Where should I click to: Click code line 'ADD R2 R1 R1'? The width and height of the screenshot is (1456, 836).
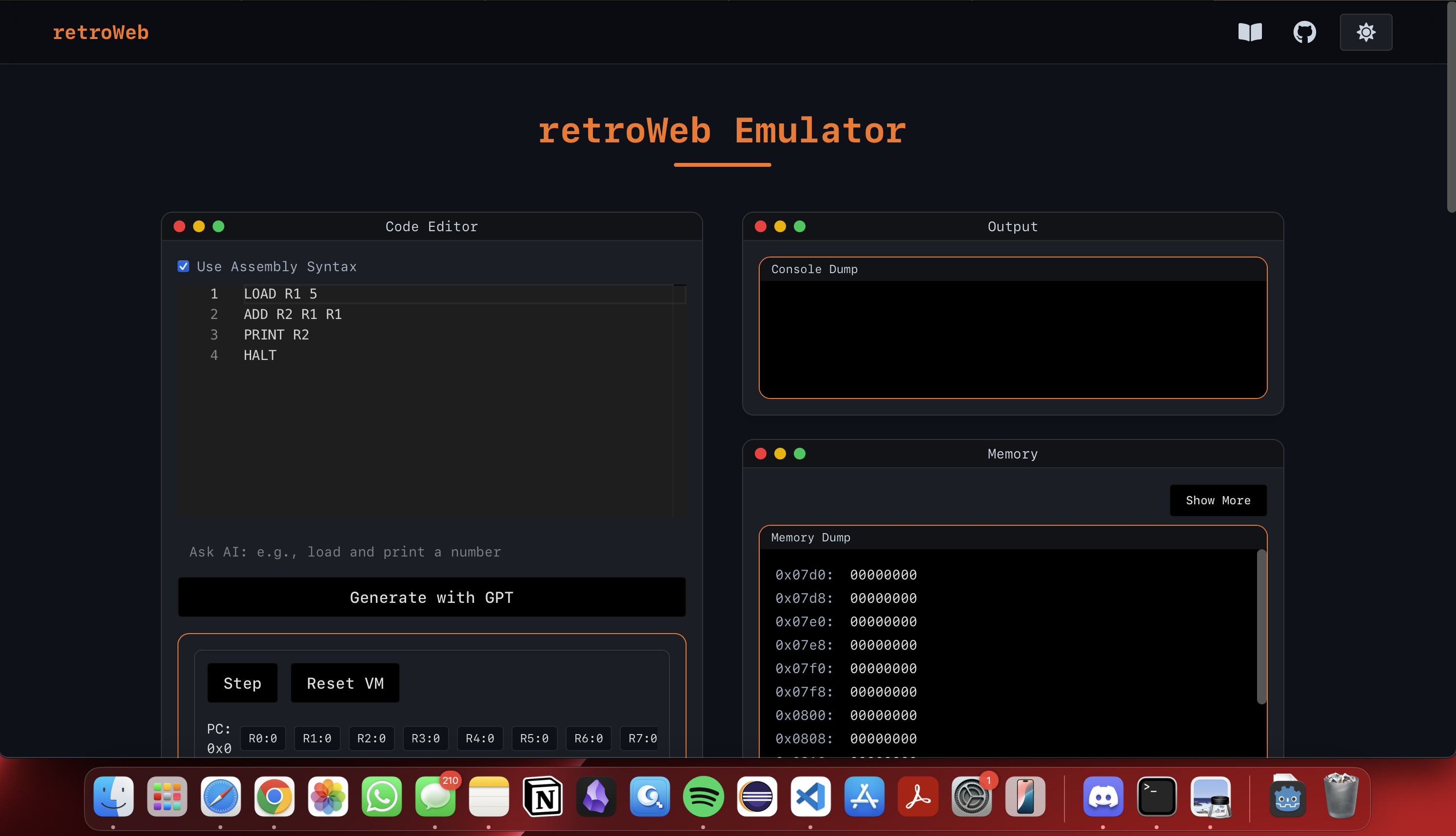[x=293, y=314]
